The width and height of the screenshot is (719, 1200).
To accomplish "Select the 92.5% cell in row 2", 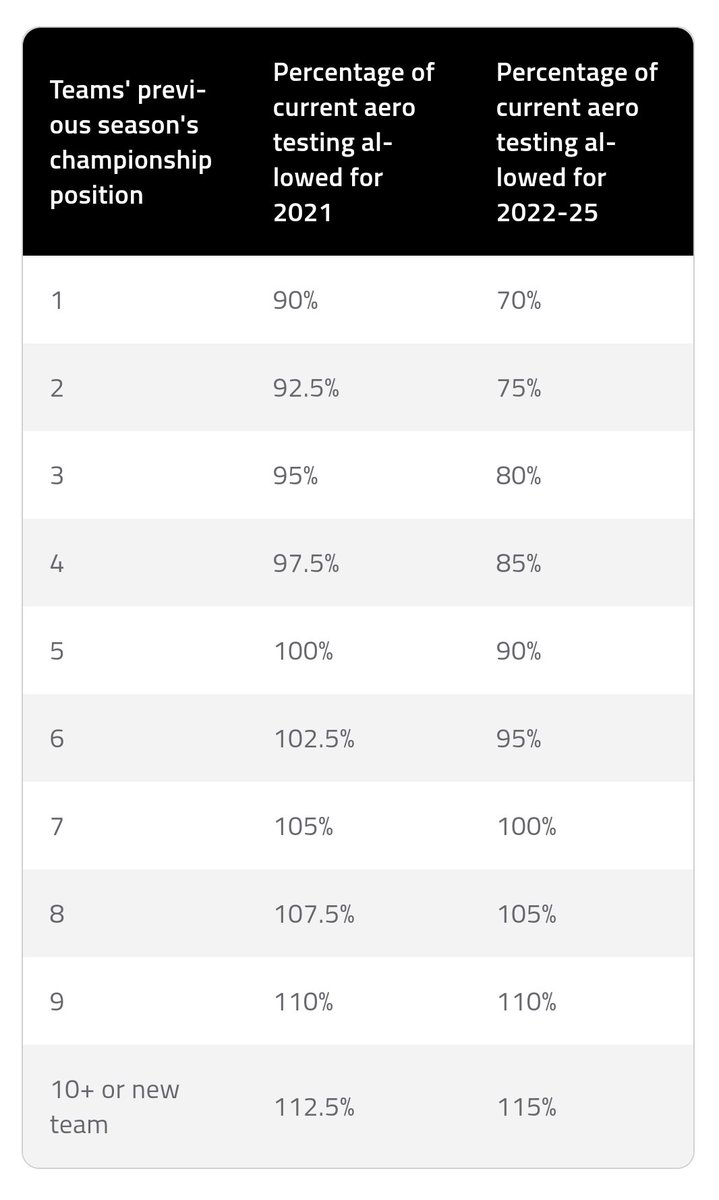I will pyautogui.click(x=306, y=388).
